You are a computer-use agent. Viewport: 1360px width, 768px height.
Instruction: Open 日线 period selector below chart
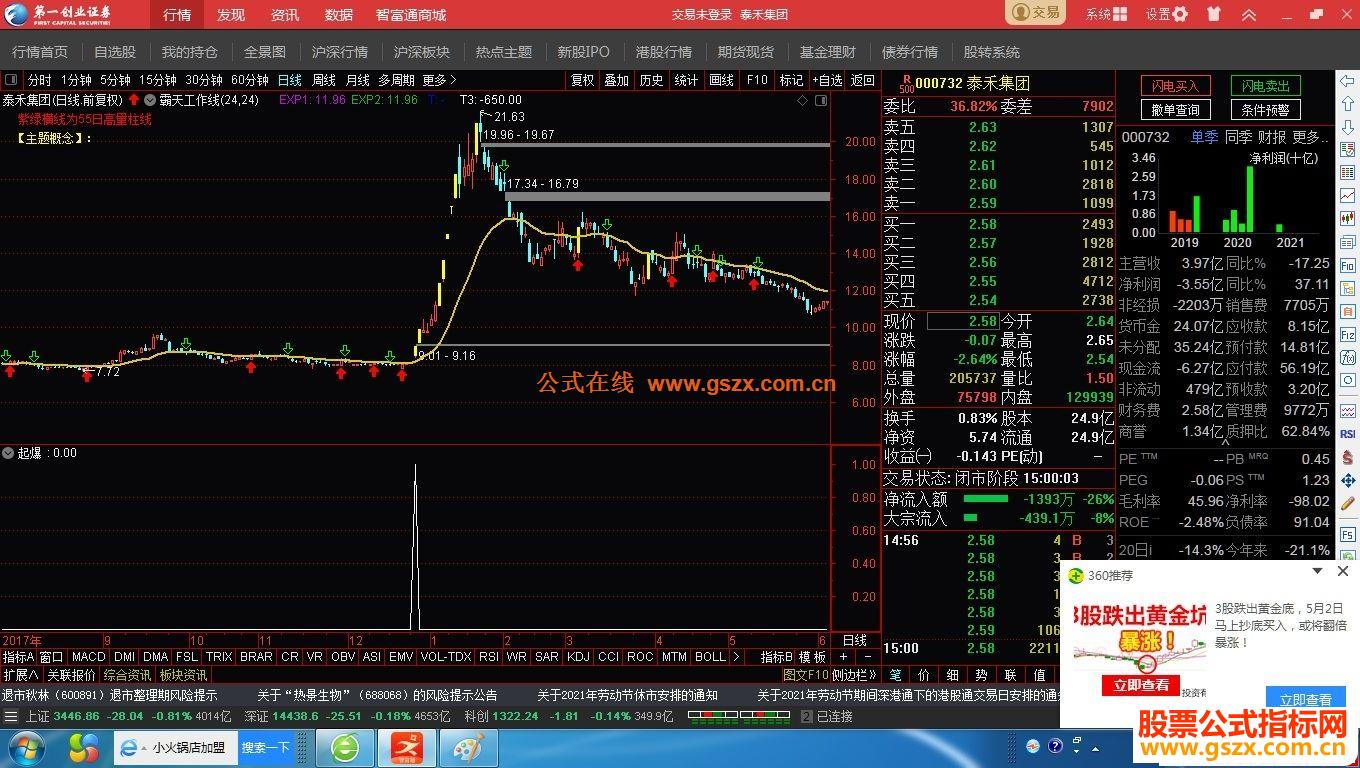click(x=855, y=640)
